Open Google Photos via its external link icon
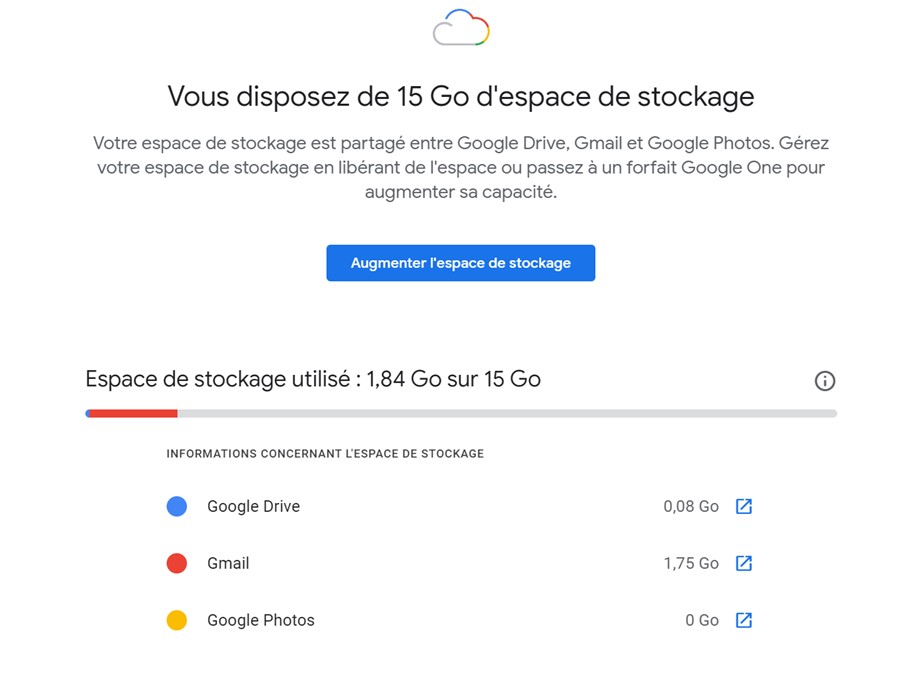This screenshot has height=684, width=907. pyautogui.click(x=743, y=620)
